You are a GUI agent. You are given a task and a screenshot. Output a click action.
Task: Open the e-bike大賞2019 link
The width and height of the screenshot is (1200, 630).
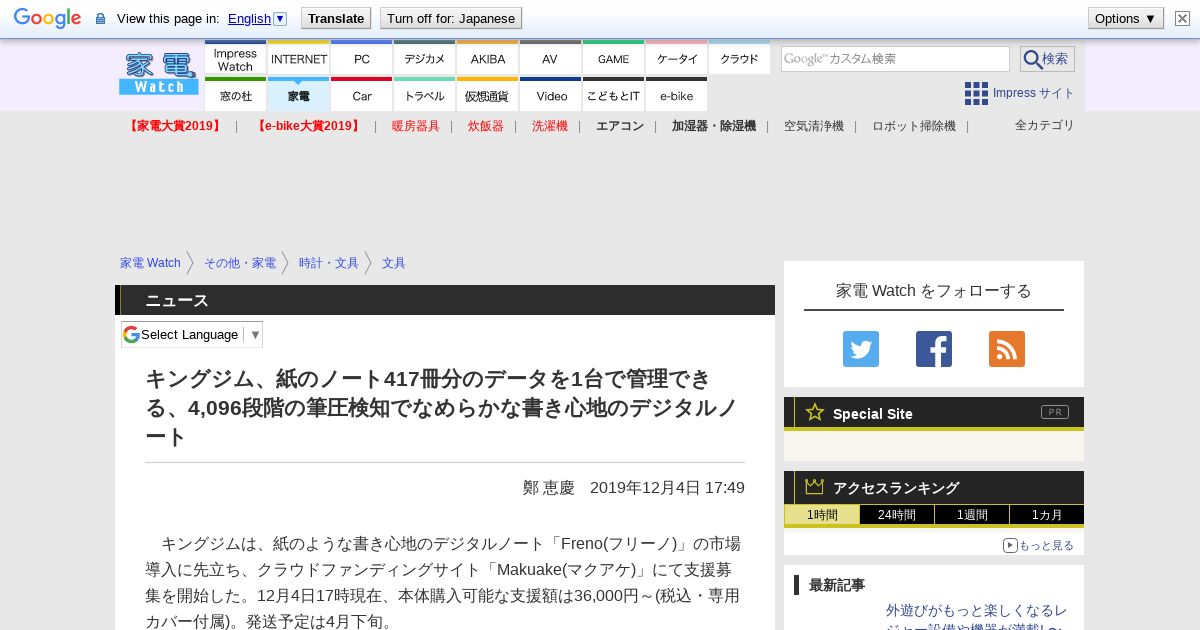pos(307,126)
